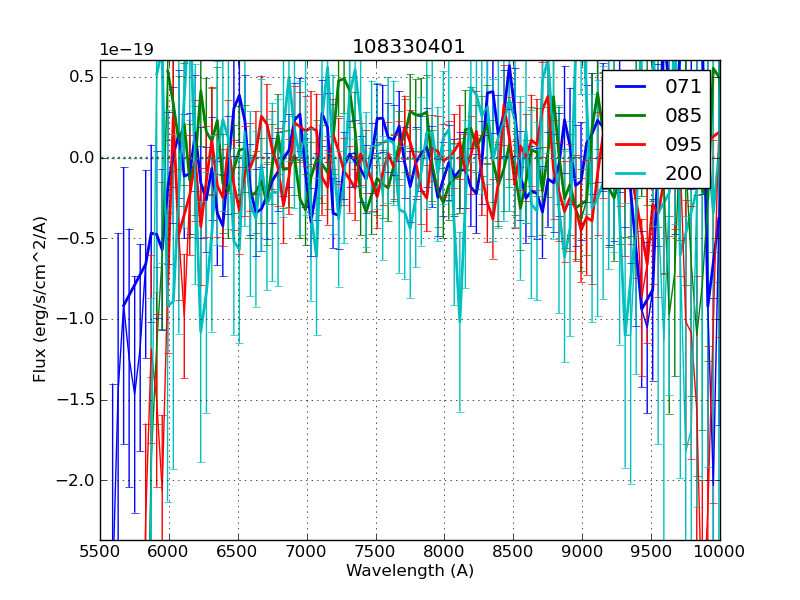This screenshot has height=600, width=800.
Task: Click the −2.0 y-axis tick label
Action: (76, 480)
